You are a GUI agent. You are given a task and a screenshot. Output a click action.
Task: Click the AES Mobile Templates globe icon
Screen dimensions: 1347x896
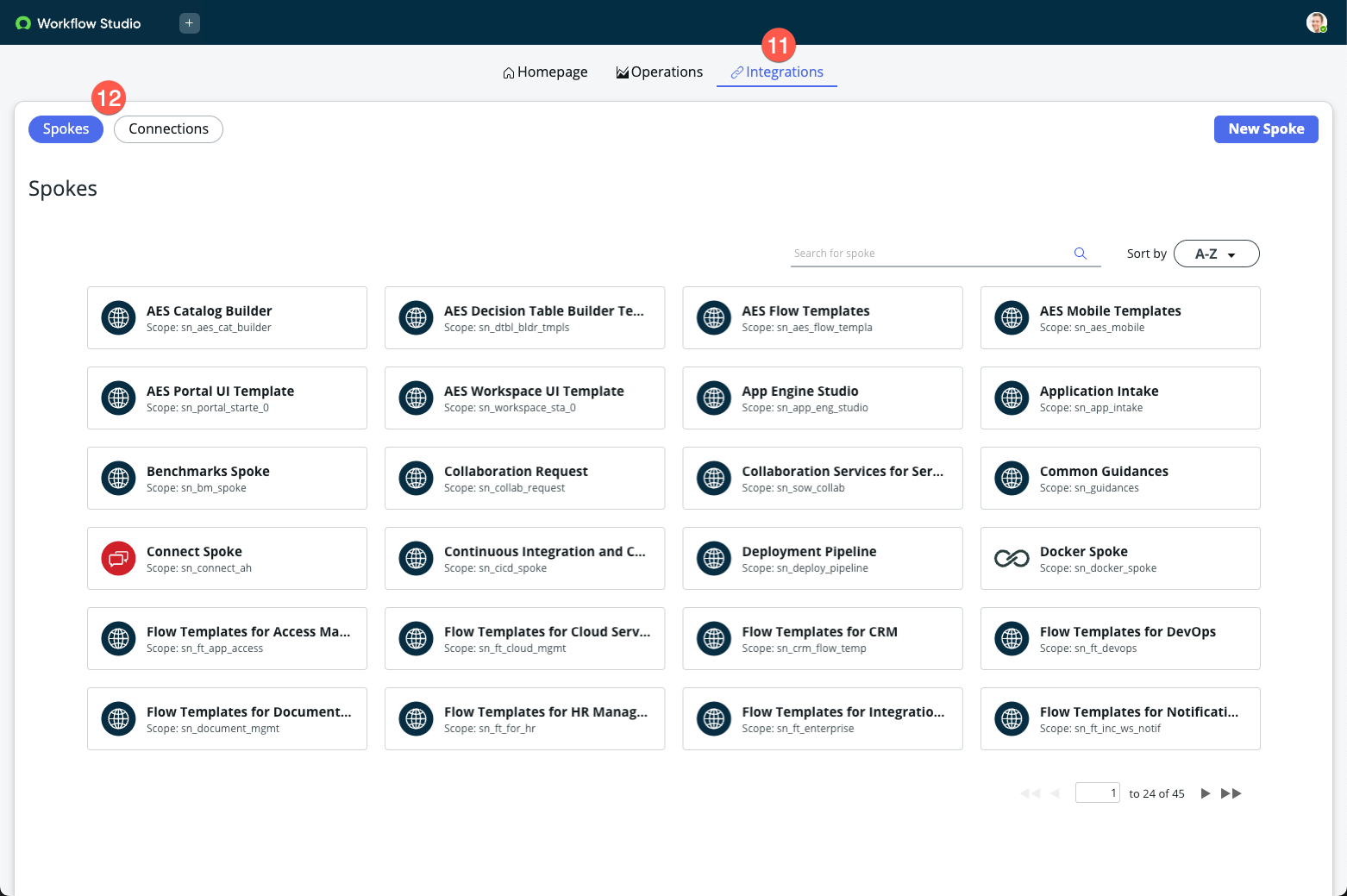pos(1012,318)
